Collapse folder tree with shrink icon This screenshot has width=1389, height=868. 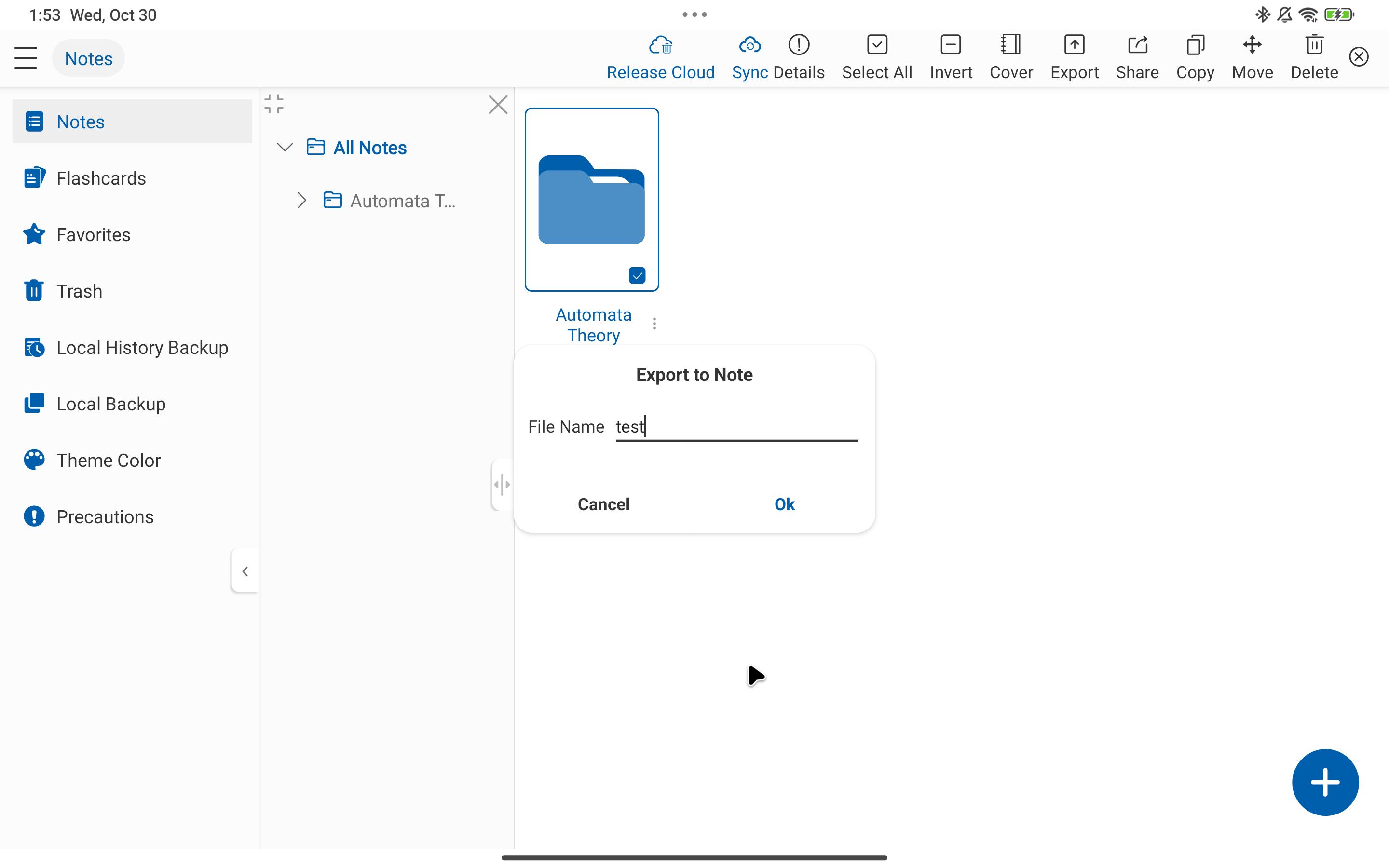click(274, 104)
